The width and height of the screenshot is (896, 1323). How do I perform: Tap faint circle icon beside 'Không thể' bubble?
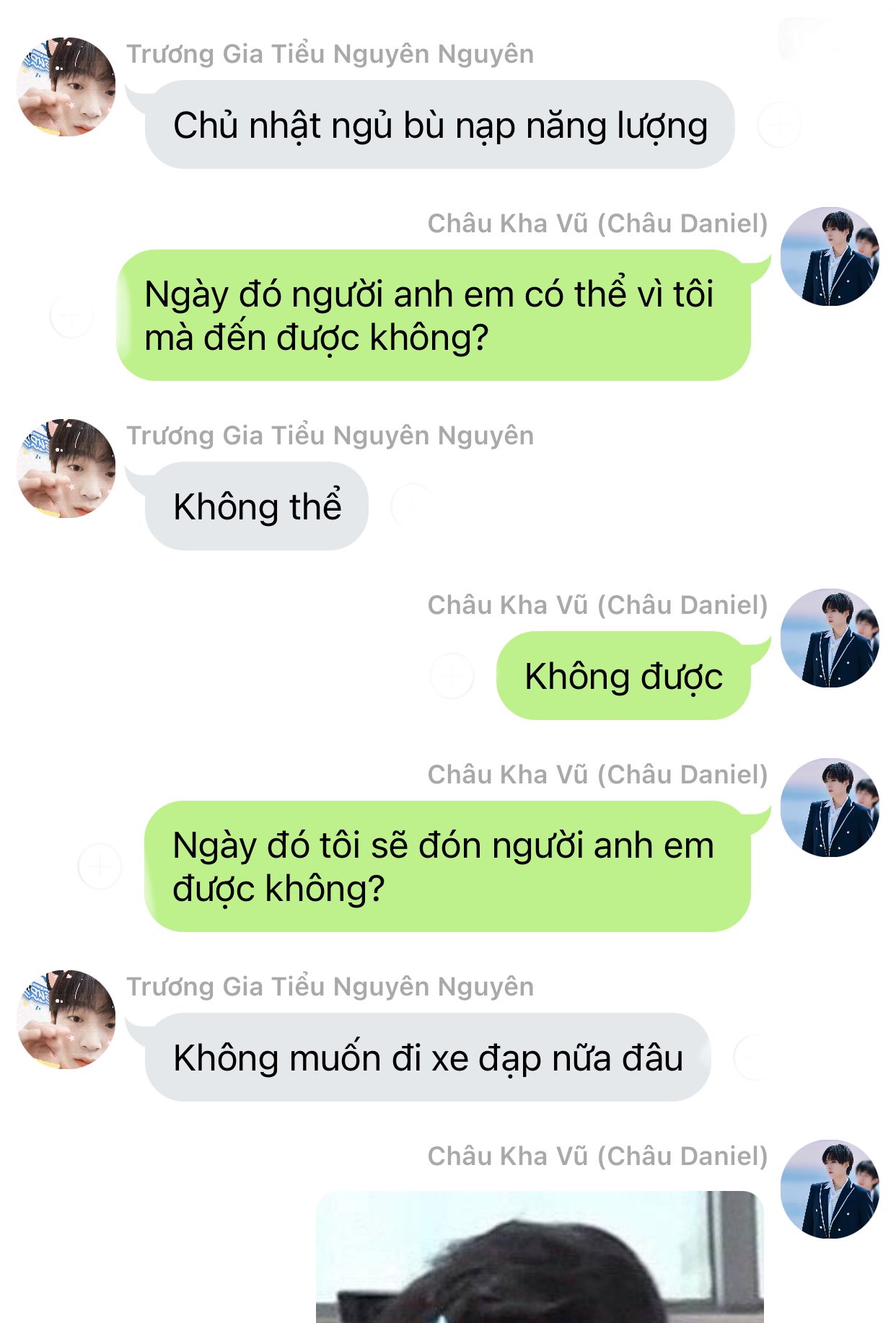tap(413, 506)
